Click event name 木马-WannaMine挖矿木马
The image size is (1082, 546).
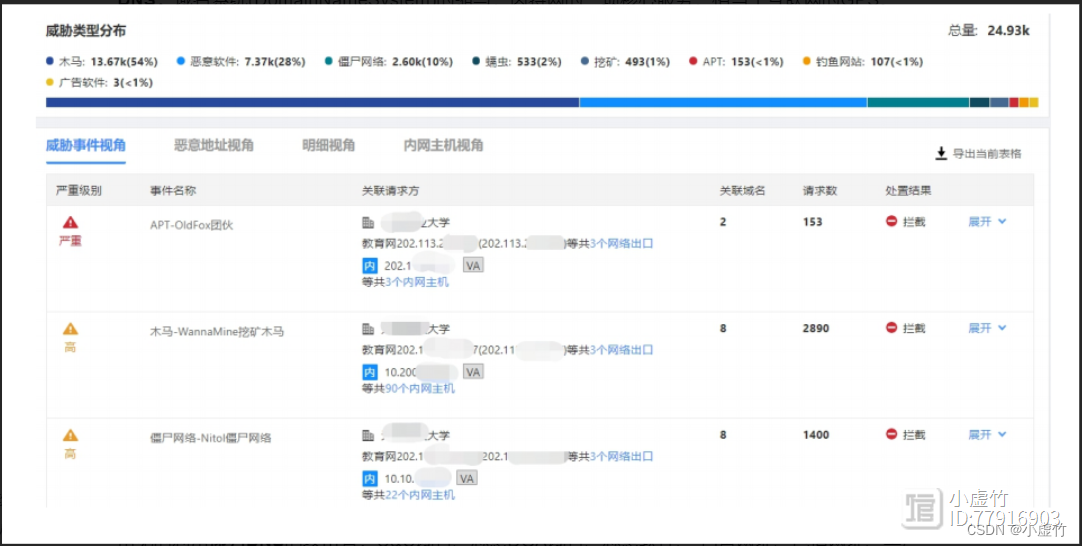tap(217, 331)
